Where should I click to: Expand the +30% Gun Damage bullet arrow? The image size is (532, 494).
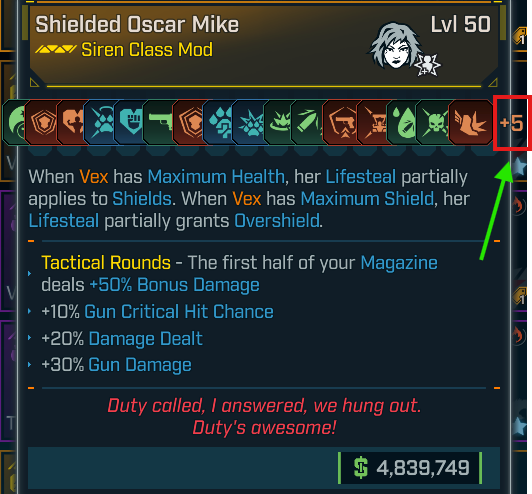[x=30, y=365]
